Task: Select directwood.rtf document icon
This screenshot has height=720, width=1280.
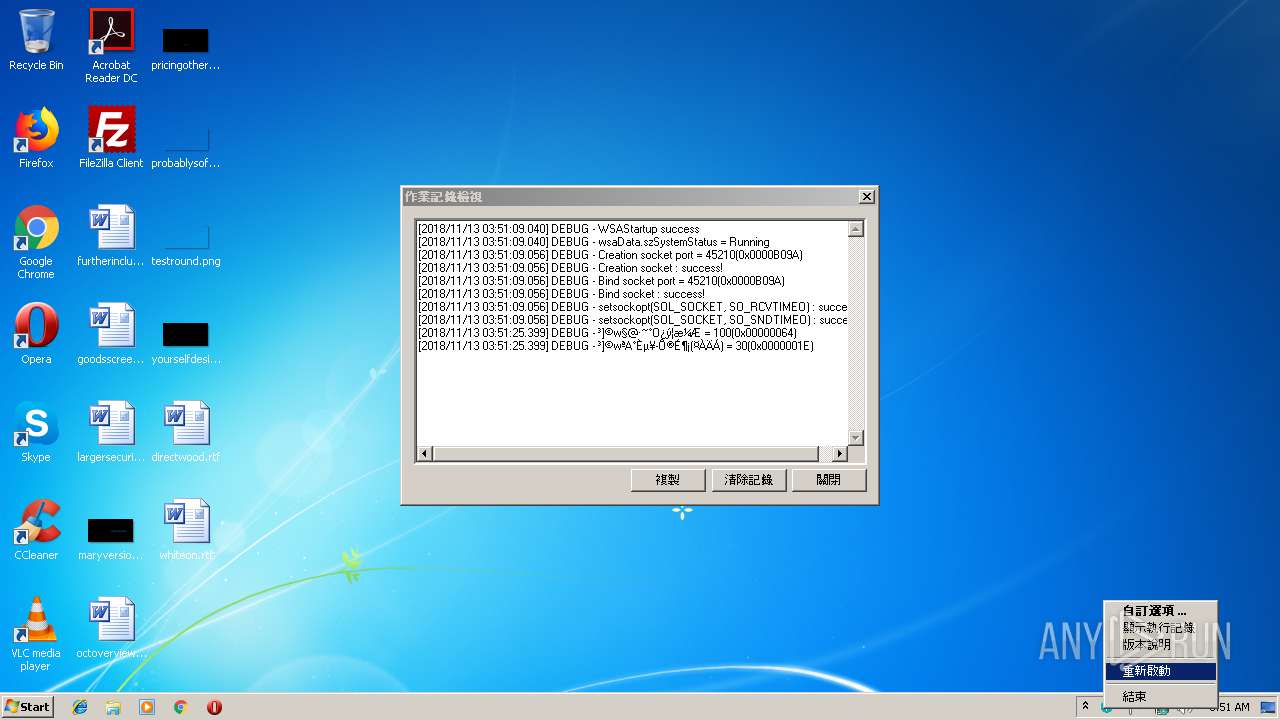Action: click(x=185, y=432)
